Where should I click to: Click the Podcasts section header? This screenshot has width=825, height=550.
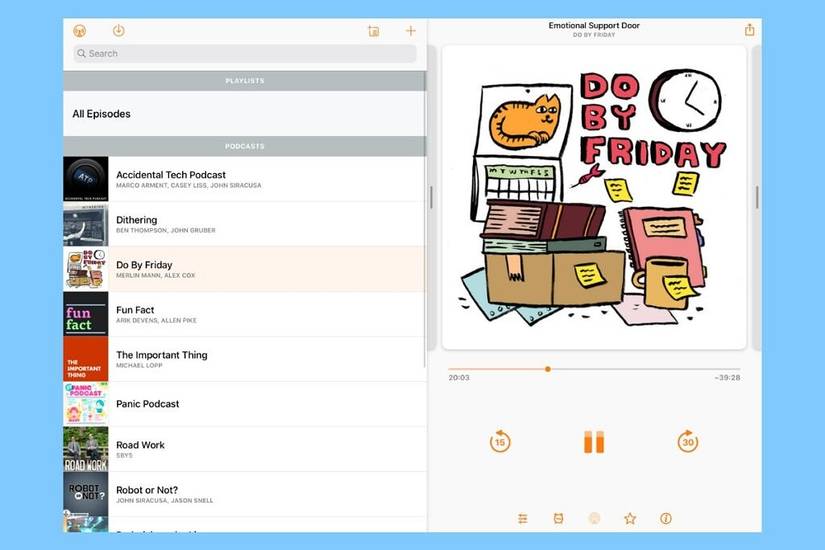[x=245, y=146]
